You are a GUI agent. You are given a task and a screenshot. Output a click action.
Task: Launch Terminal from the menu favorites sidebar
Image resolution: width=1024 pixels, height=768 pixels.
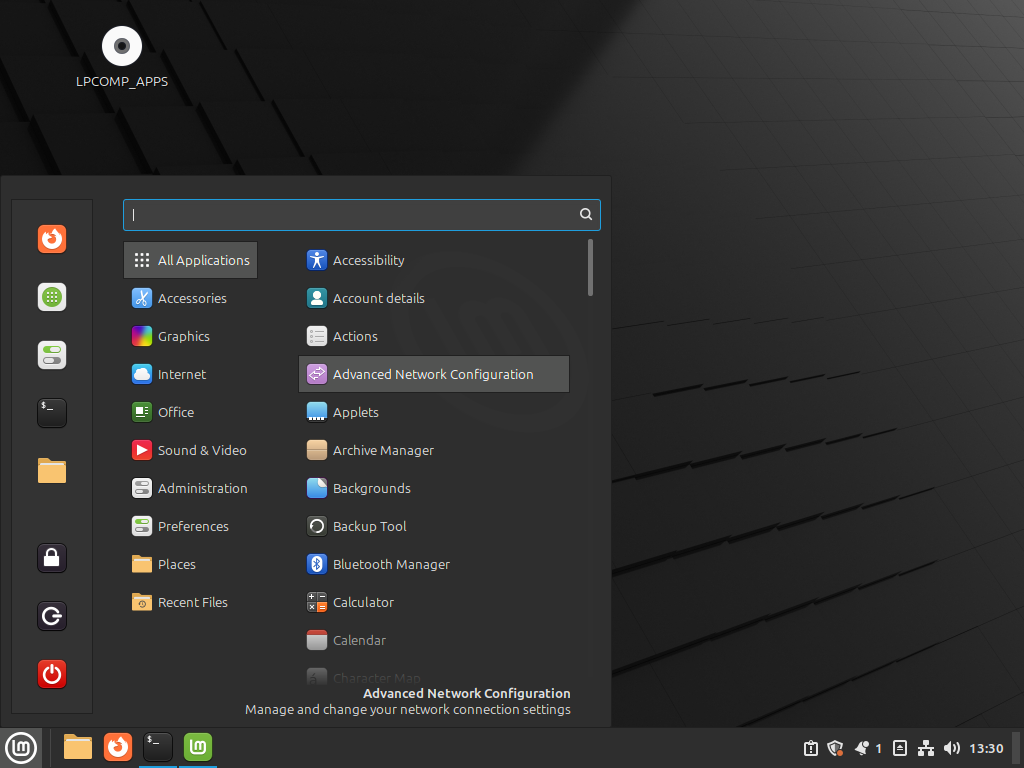52,413
